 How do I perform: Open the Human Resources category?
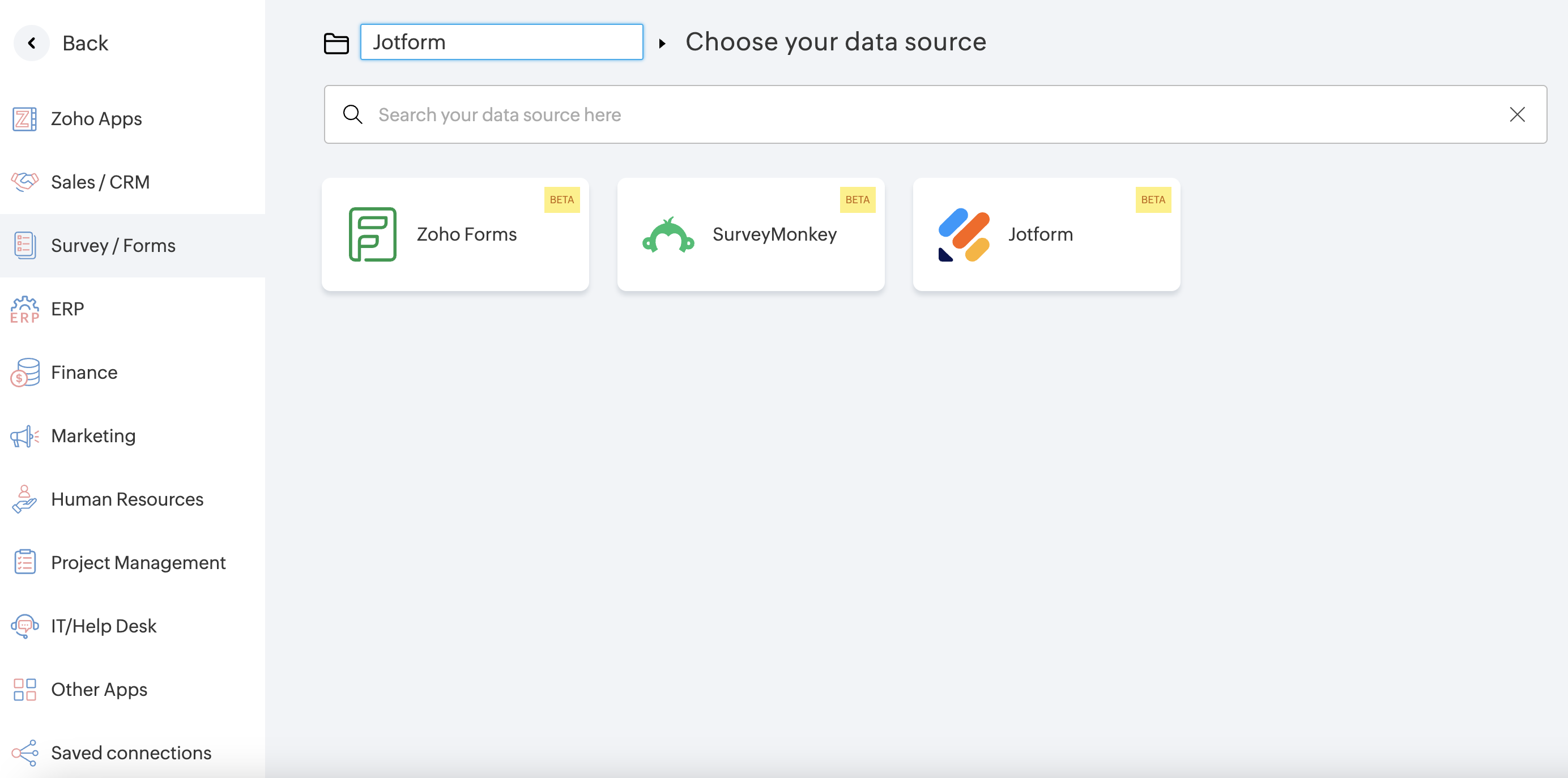click(127, 499)
